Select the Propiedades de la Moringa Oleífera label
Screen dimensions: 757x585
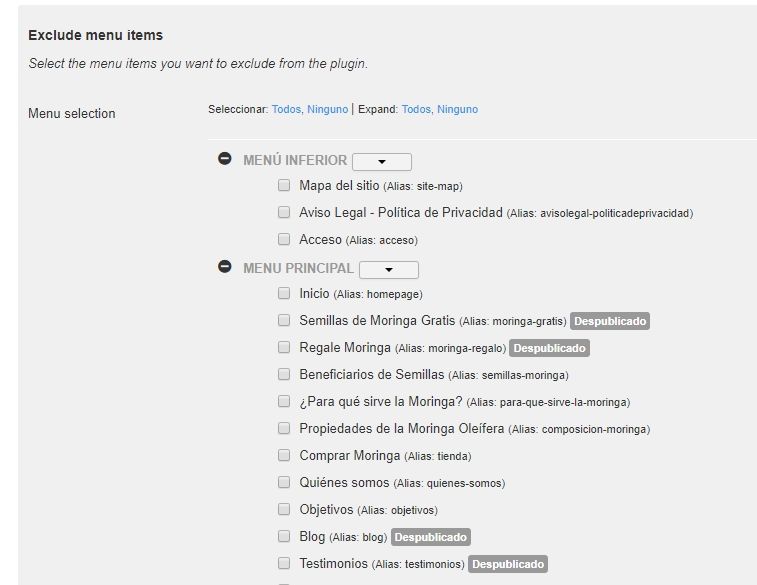click(402, 429)
